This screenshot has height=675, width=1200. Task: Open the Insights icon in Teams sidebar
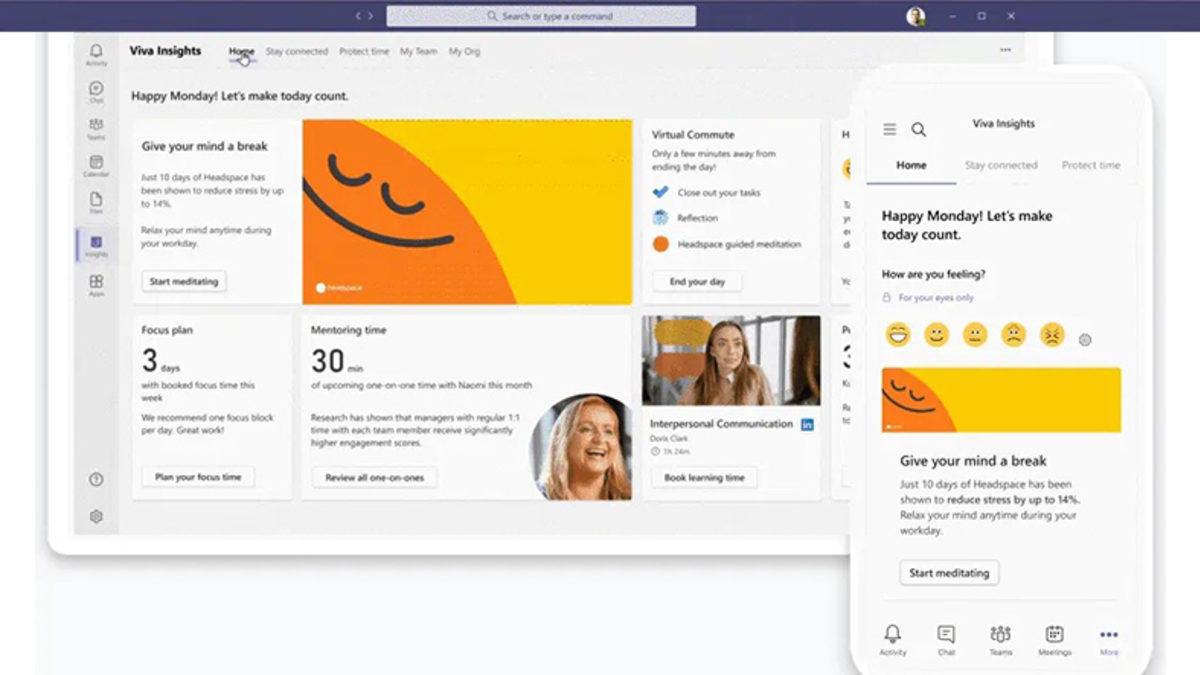coord(96,242)
